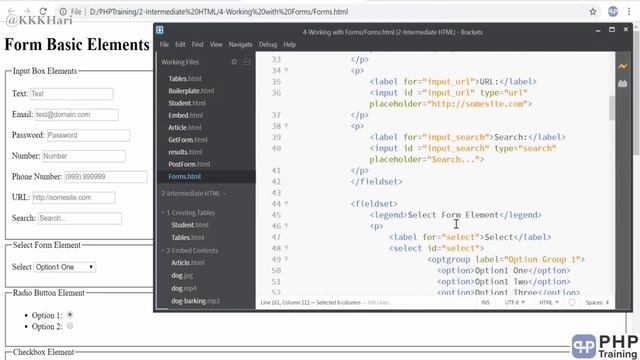Collapse code fold at line 46
Viewport: 640px width, 360px height.
tap(286, 225)
